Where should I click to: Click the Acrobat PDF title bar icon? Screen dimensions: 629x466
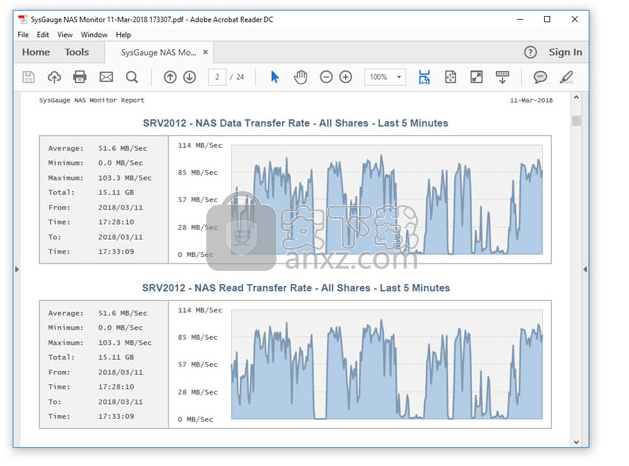click(22, 19)
